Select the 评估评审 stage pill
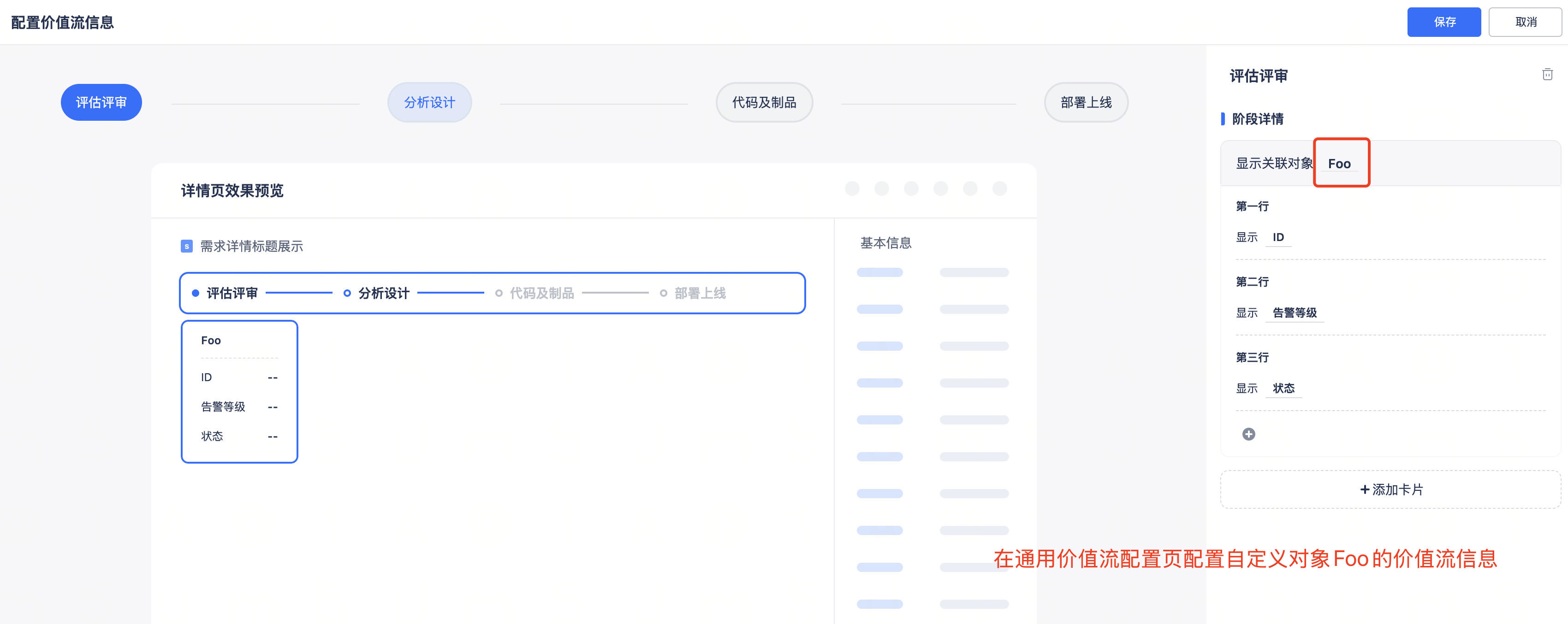 101,102
